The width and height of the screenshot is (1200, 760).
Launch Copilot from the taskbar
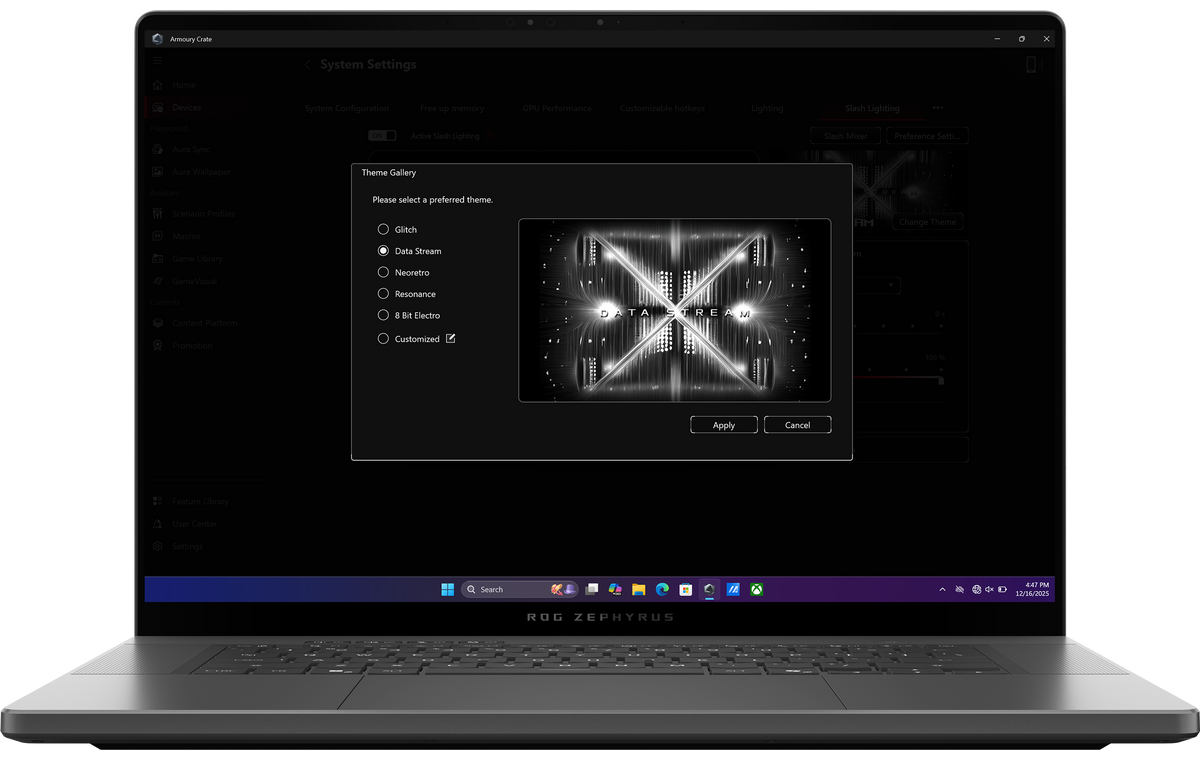pyautogui.click(x=615, y=589)
